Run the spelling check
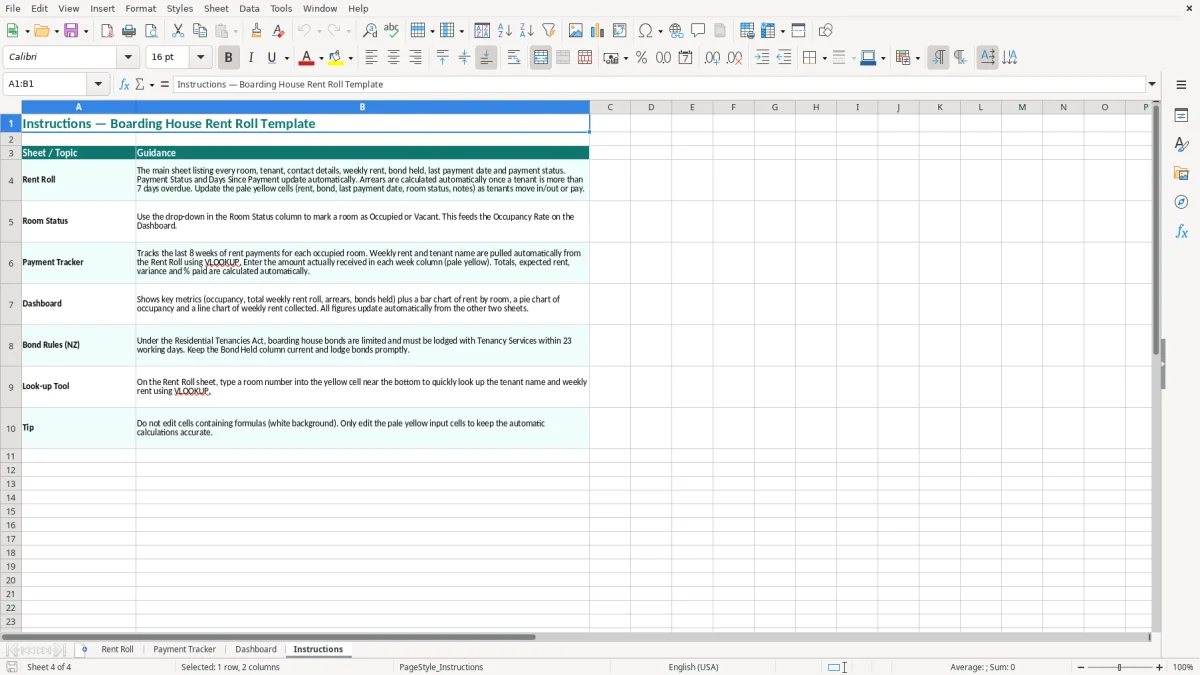Viewport: 1200px width, 675px height. click(392, 31)
